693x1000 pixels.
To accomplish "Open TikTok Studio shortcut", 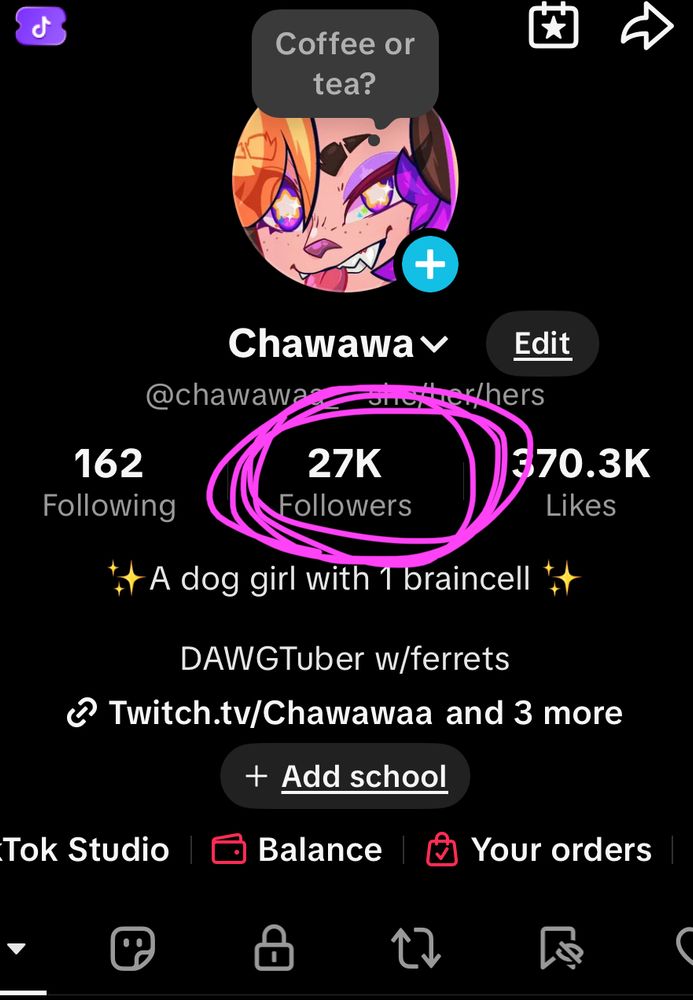I will (84, 849).
